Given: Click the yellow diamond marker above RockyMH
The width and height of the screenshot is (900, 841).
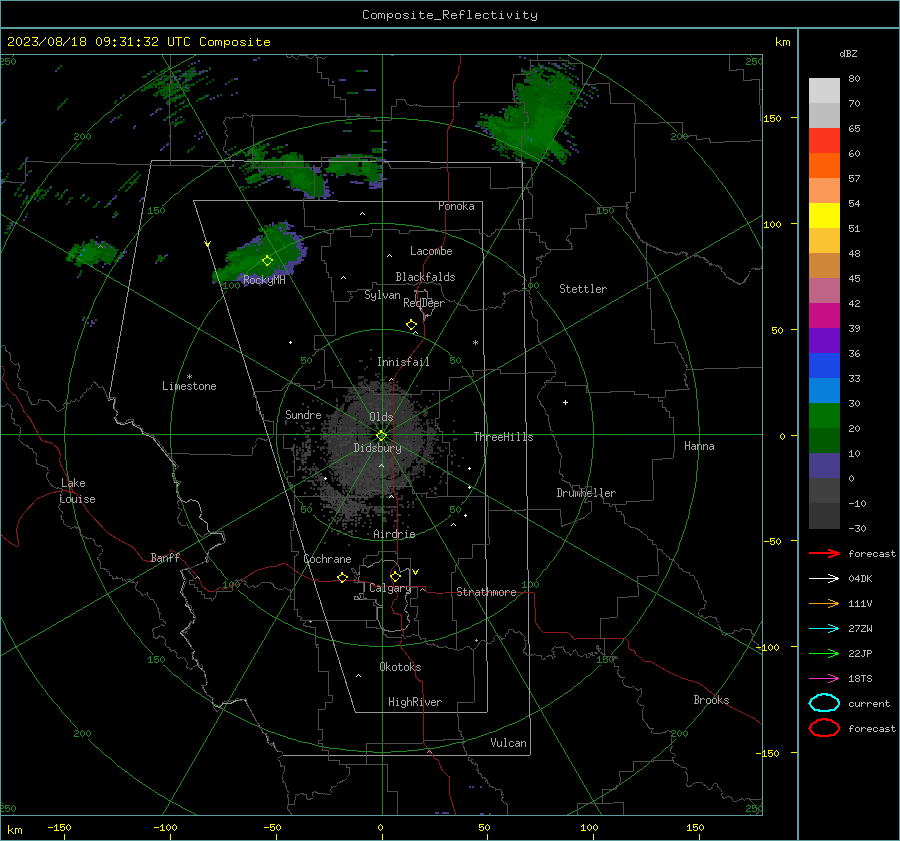Looking at the screenshot, I should [267, 261].
